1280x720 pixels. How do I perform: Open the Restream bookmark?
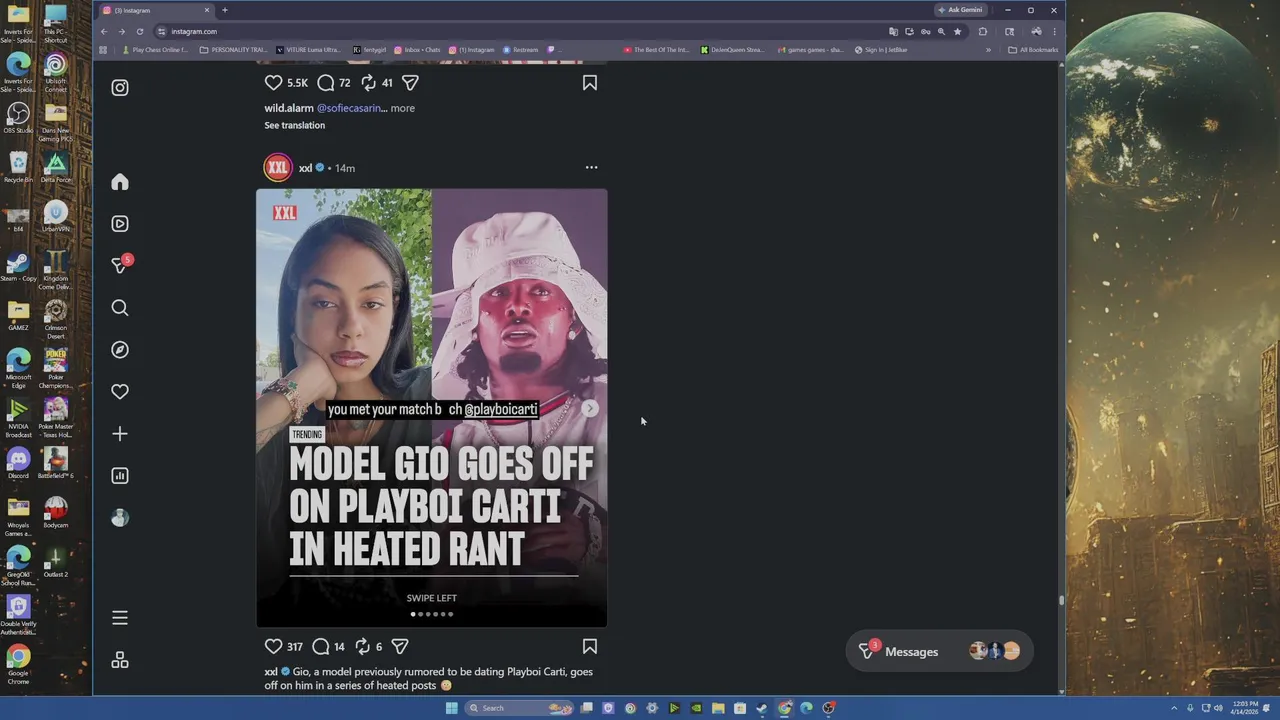coord(521,50)
